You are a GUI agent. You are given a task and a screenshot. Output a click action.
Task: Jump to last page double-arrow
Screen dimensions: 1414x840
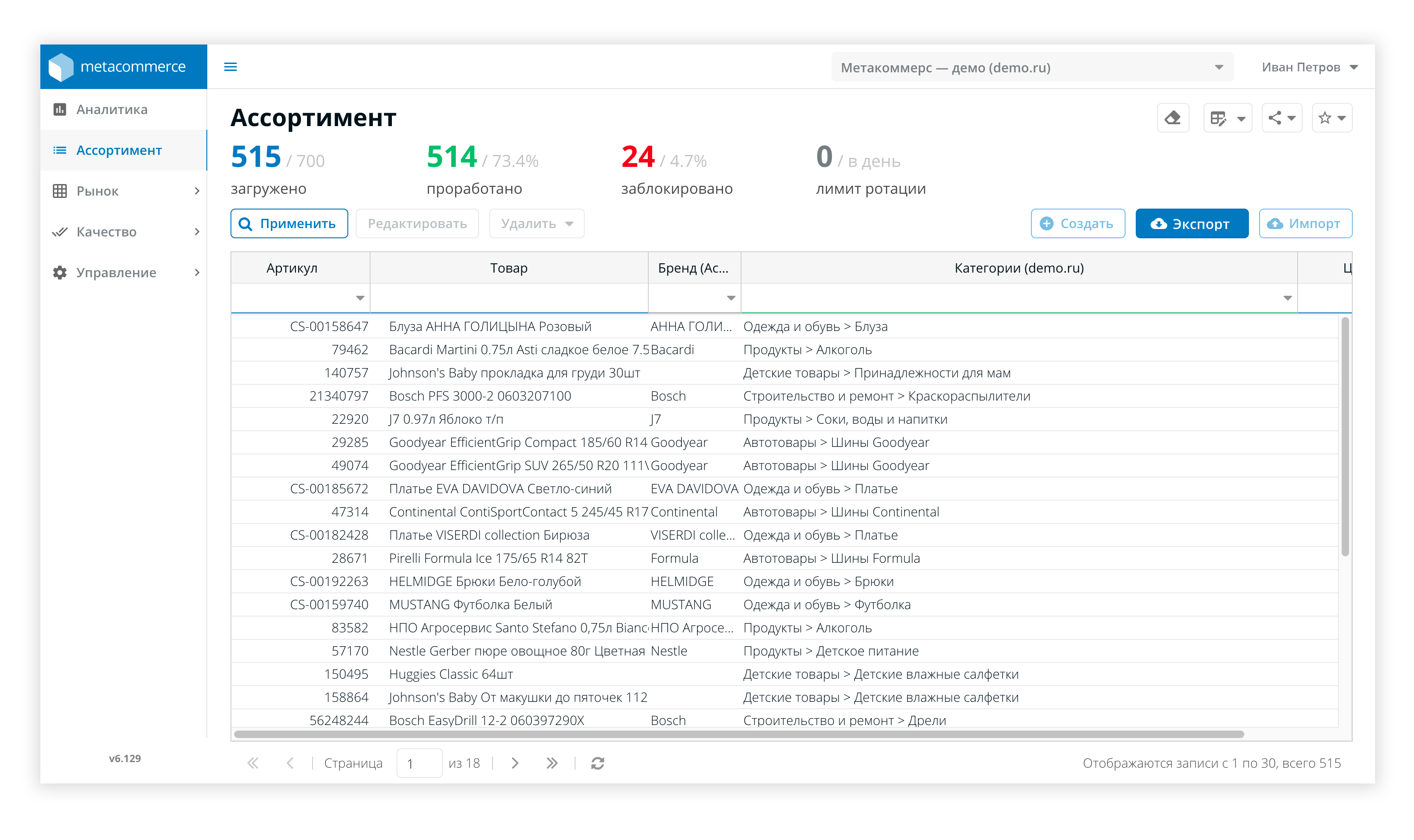tap(552, 763)
